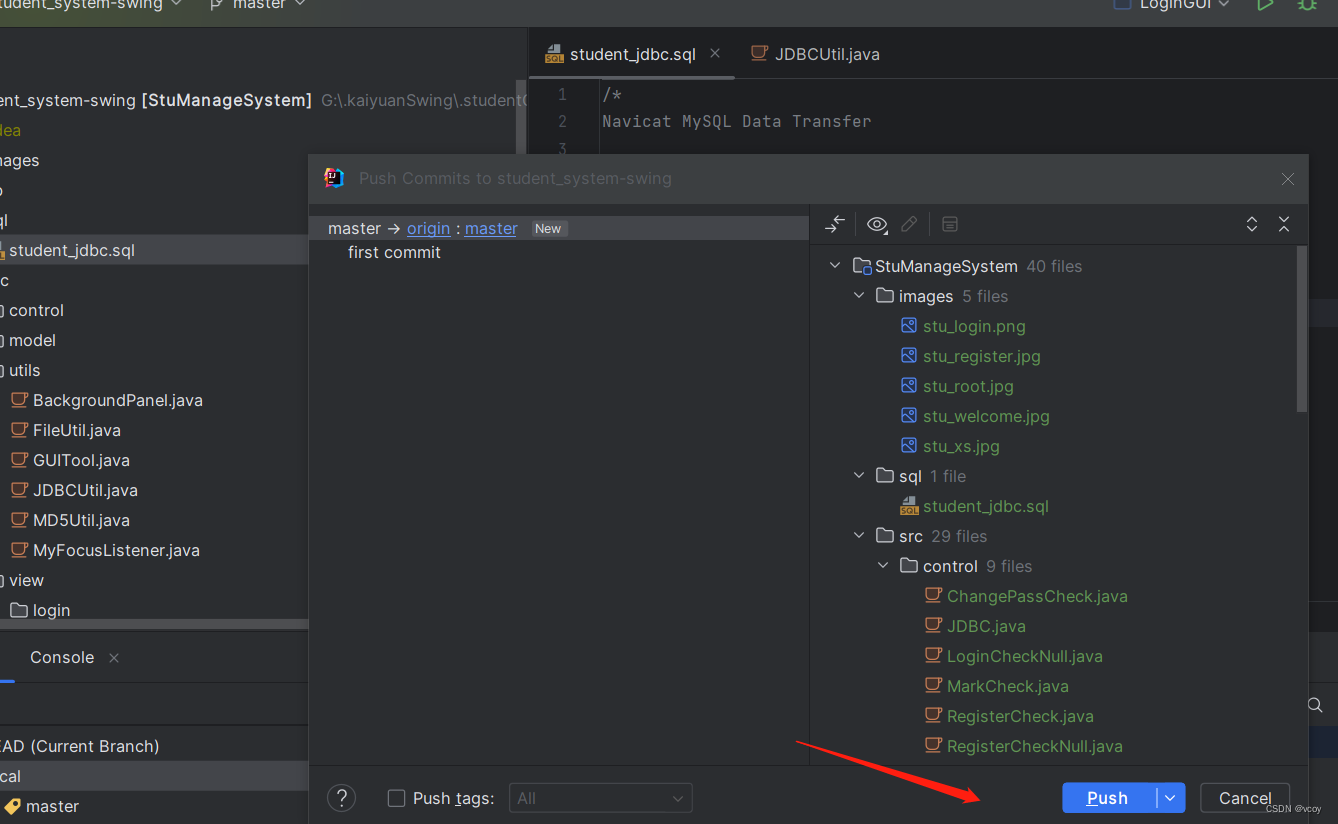Select MD5Util.java in project tree
Viewport: 1338px width, 824px height.
(81, 520)
